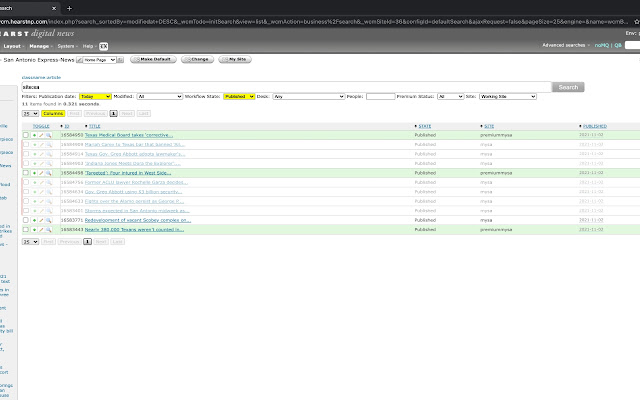Click the magnifier icon for 'Targeted': Four injured row

[49, 173]
